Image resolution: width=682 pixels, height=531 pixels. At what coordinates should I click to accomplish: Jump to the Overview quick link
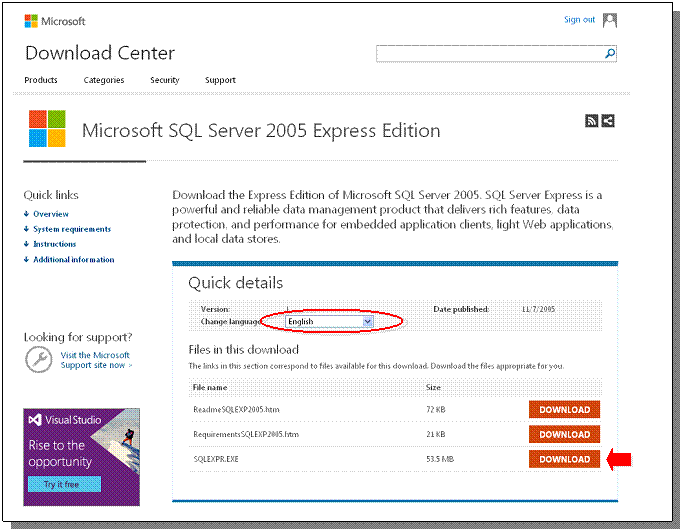pyautogui.click(x=51, y=214)
